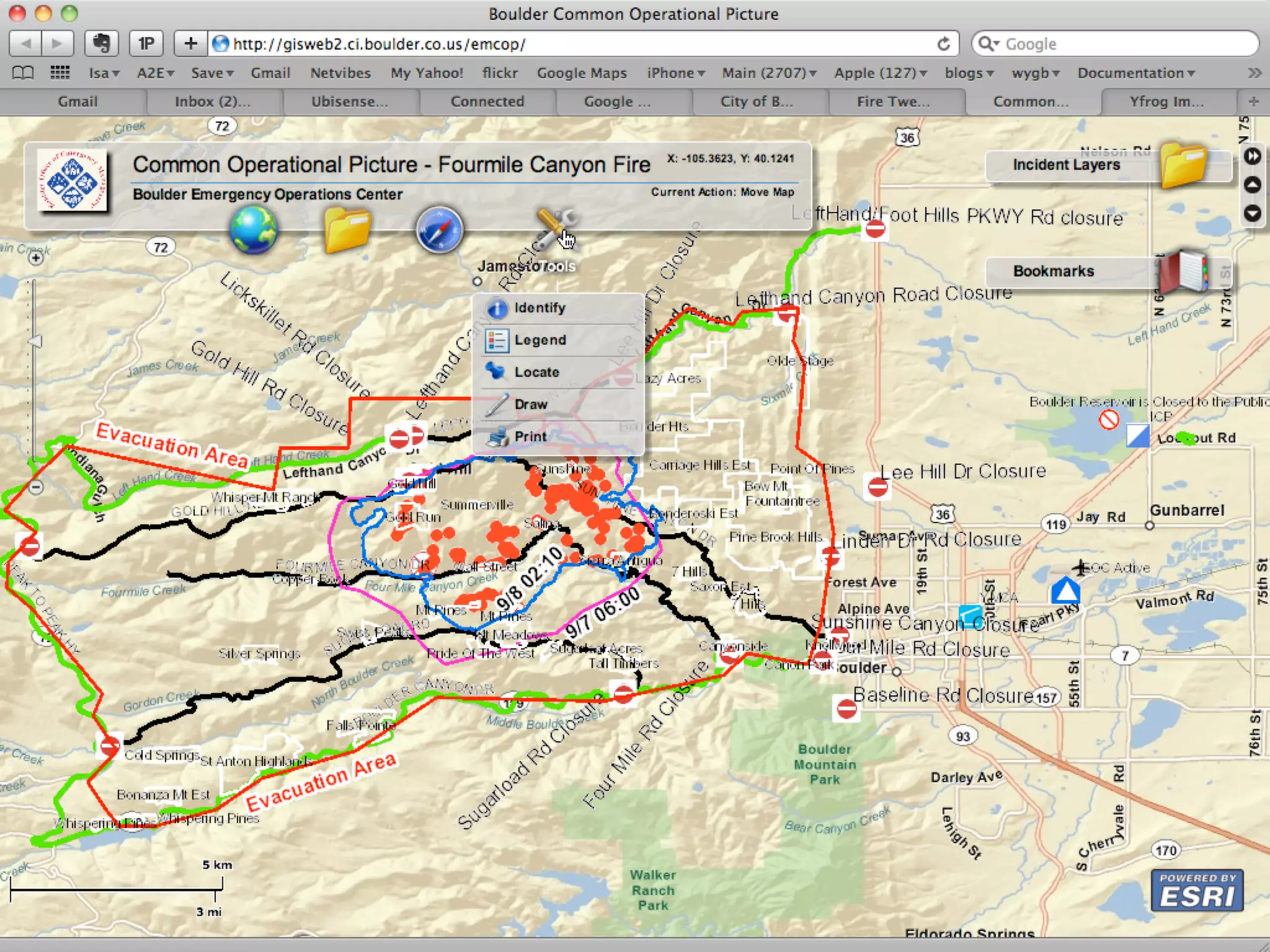Open the iPhone bookmarks dropdown
This screenshot has height=952, width=1270.
(x=676, y=73)
